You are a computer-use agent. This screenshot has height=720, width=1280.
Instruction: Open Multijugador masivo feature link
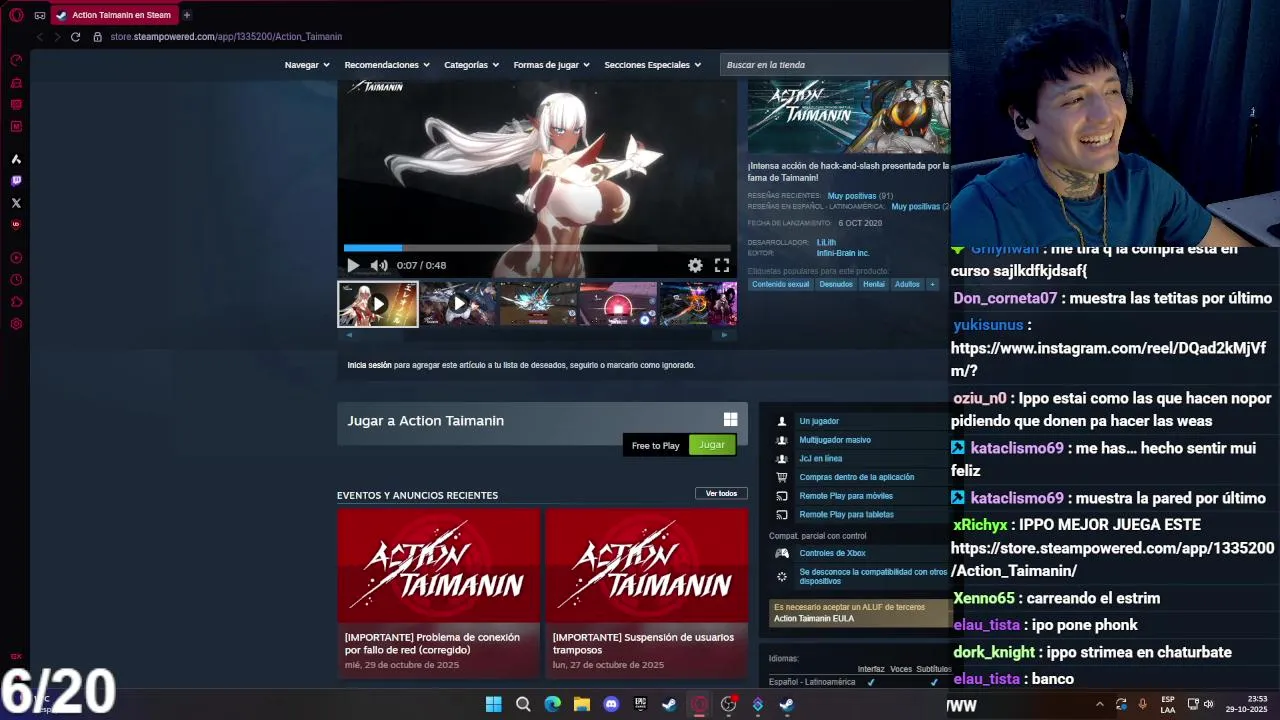tap(835, 440)
